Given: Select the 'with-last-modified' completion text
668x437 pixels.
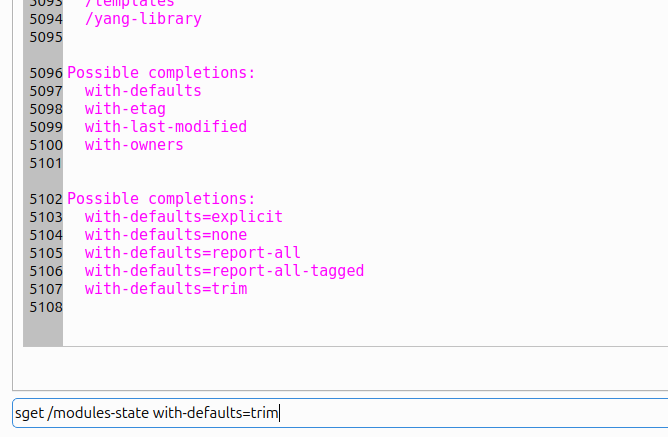Looking at the screenshot, I should (166, 127).
